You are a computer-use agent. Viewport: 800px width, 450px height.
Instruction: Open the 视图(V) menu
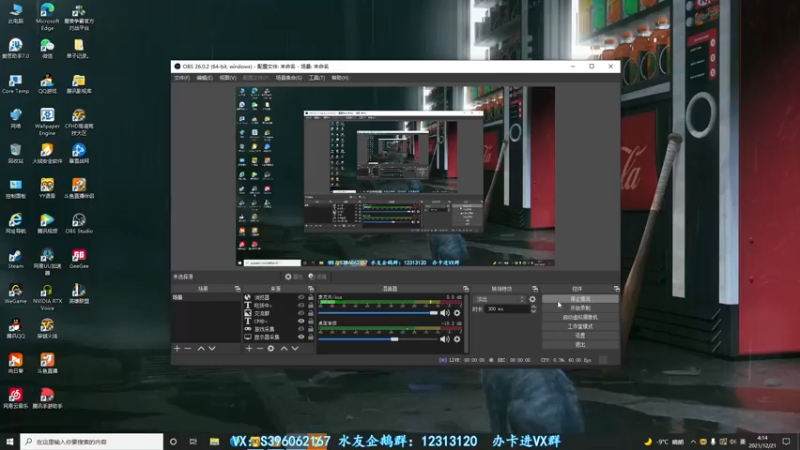(x=228, y=78)
